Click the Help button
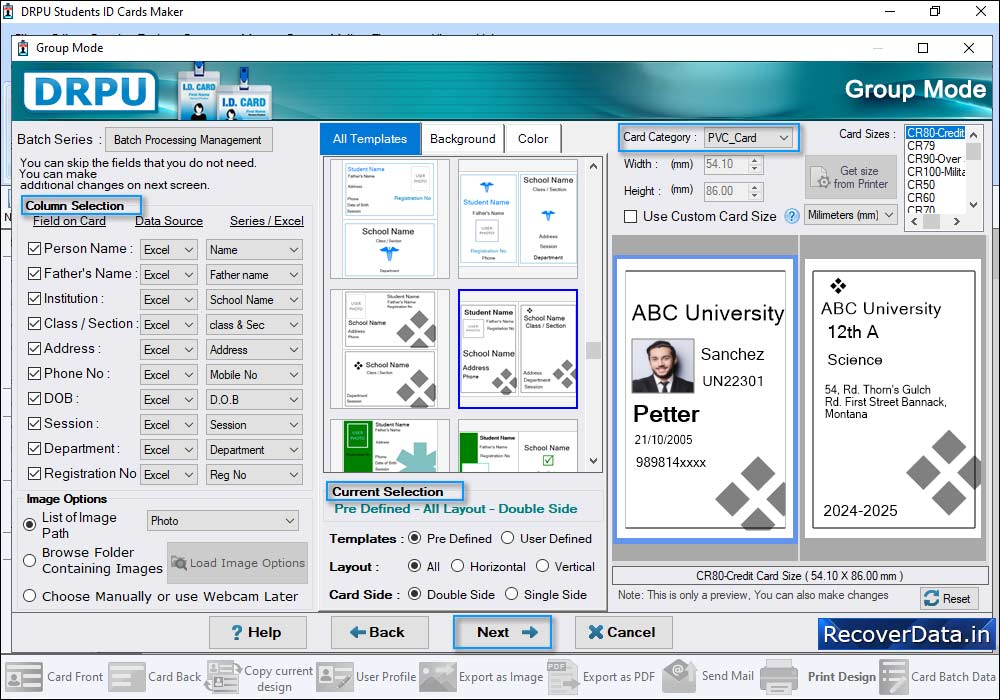Viewport: 1000px width, 700px height. [x=258, y=632]
